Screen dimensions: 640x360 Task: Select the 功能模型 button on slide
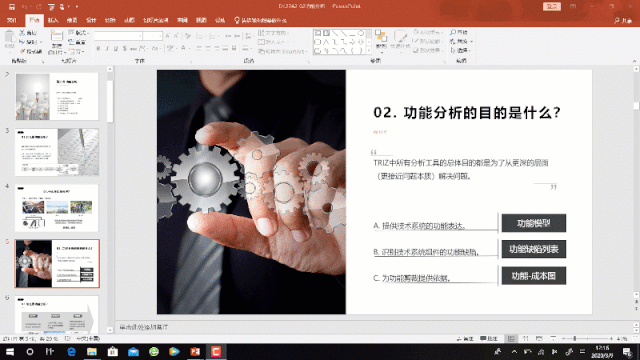tap(533, 223)
